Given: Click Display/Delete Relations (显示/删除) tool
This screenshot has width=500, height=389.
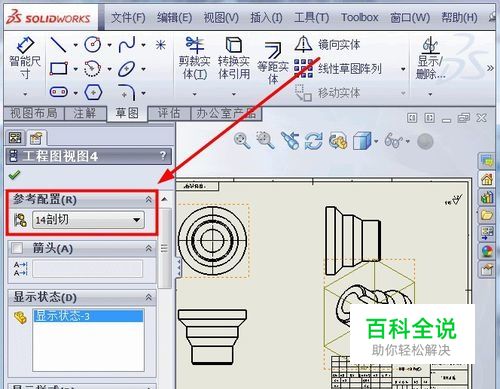Looking at the screenshot, I should [430, 59].
